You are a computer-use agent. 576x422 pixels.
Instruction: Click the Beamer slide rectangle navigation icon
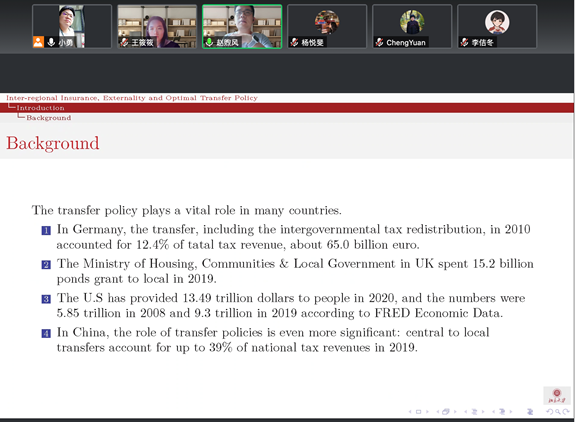418,412
